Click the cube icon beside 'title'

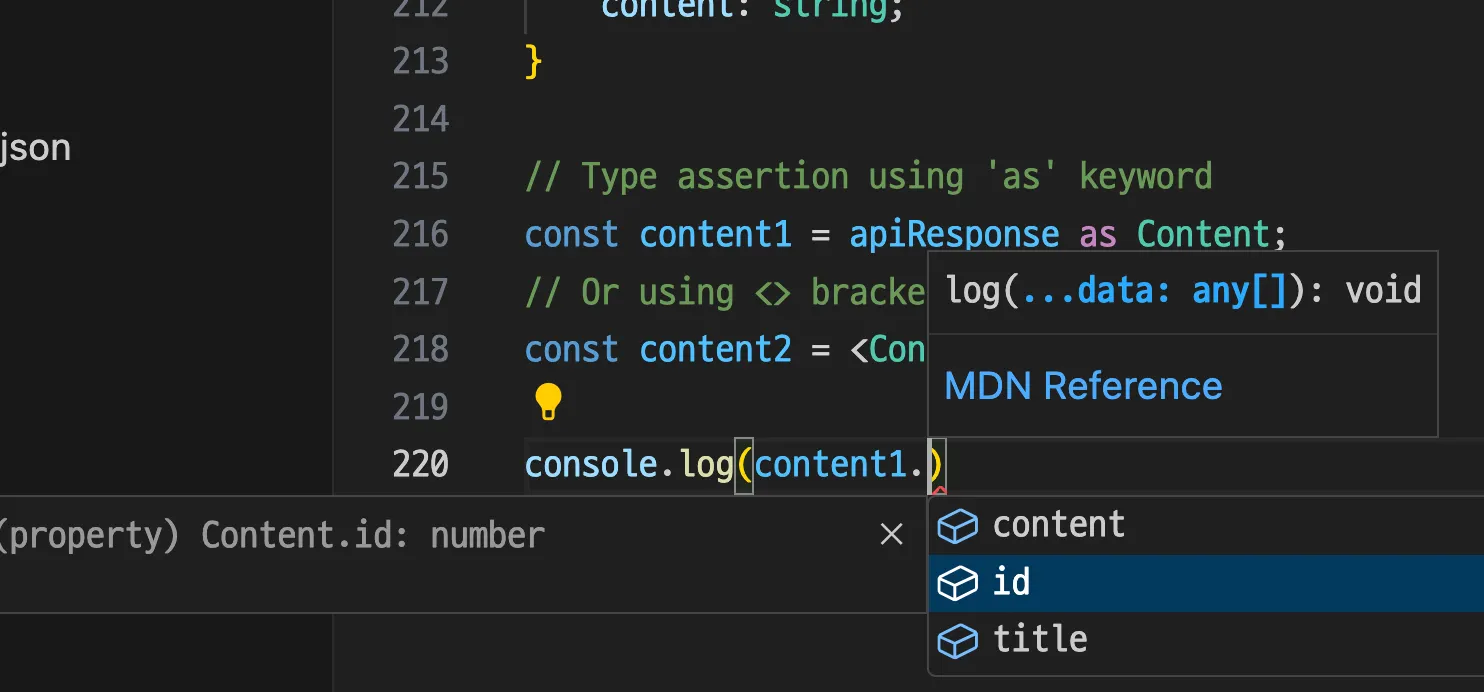pos(958,640)
